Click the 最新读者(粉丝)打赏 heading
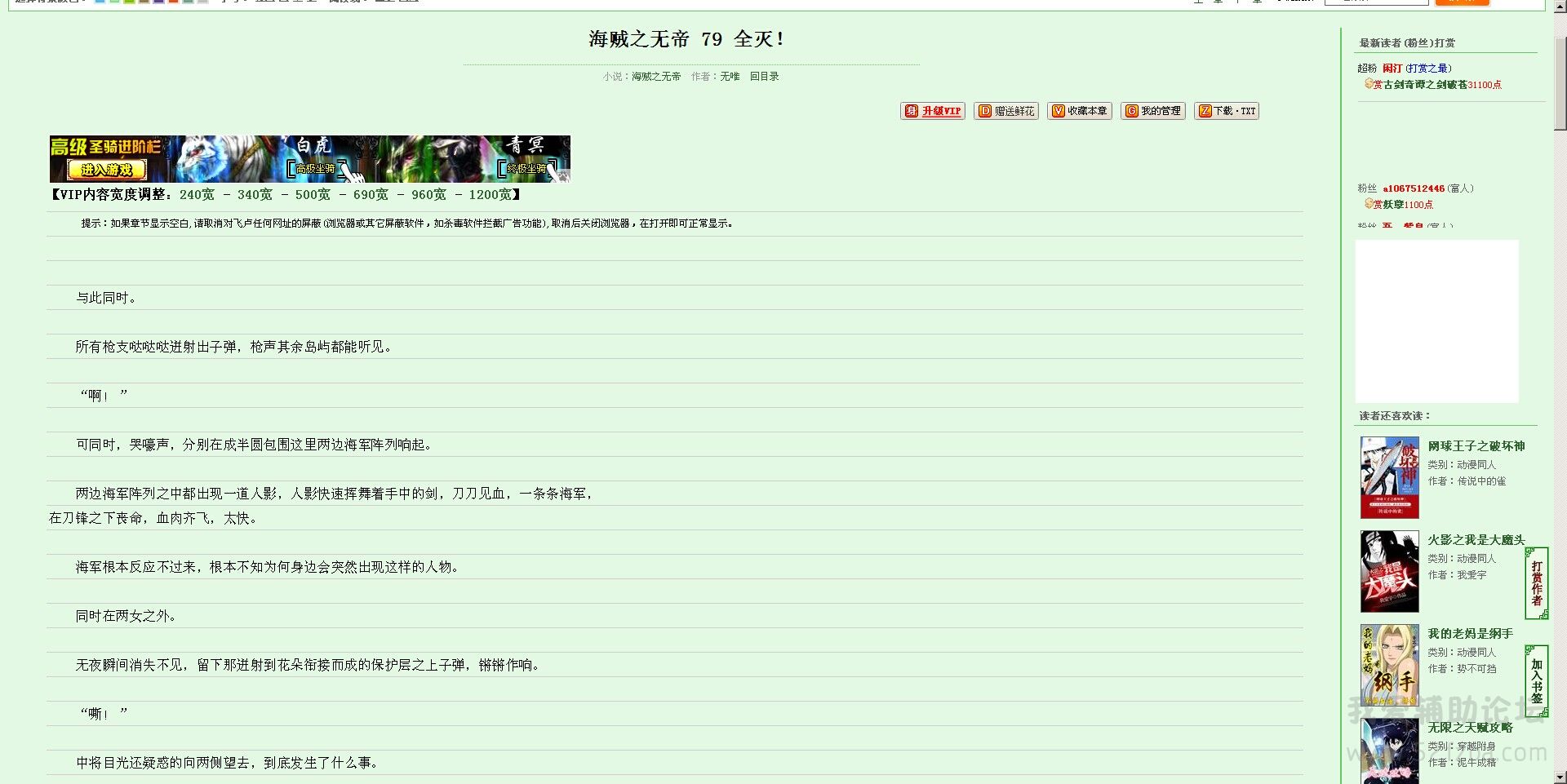Screen dimensions: 1567x784 click(x=1407, y=43)
